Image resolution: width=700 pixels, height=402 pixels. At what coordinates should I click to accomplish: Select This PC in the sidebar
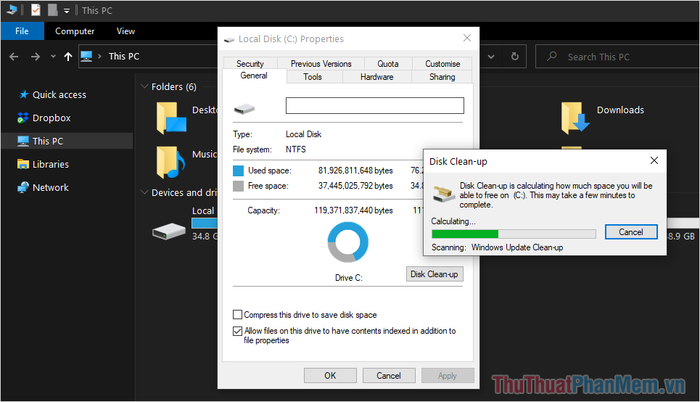pyautogui.click(x=67, y=141)
